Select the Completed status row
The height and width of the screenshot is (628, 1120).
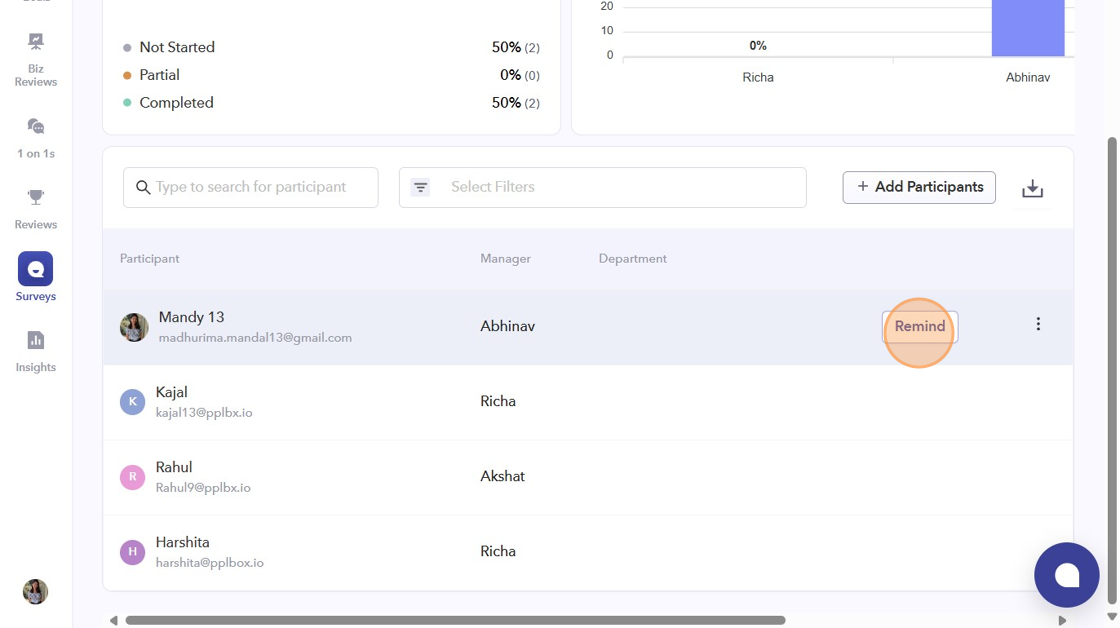[x=331, y=103]
